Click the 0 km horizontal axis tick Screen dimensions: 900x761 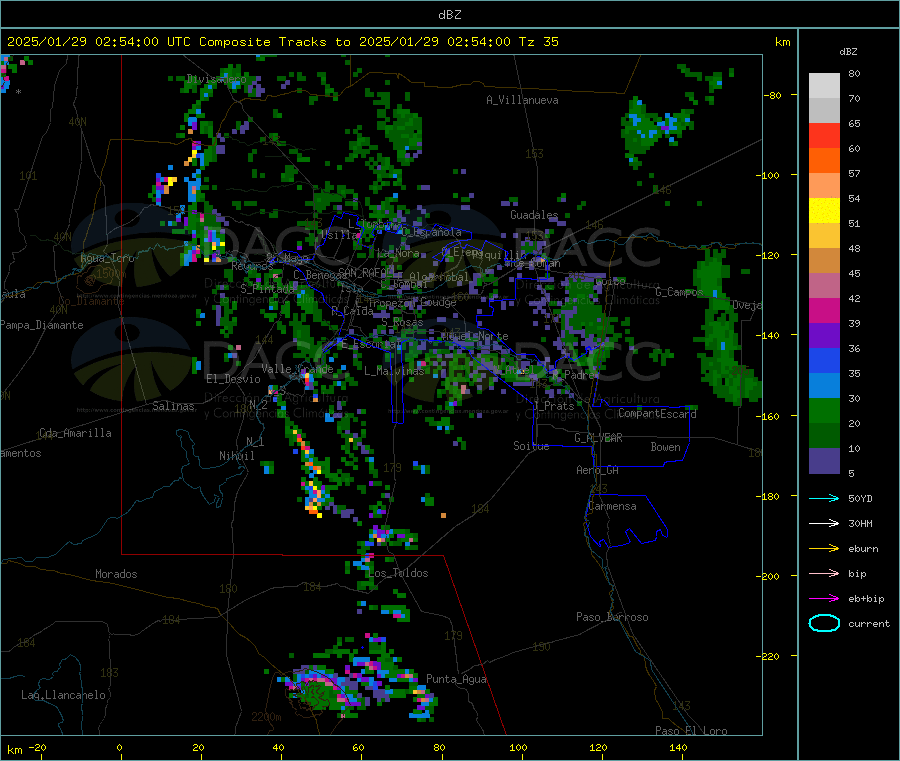pos(119,747)
